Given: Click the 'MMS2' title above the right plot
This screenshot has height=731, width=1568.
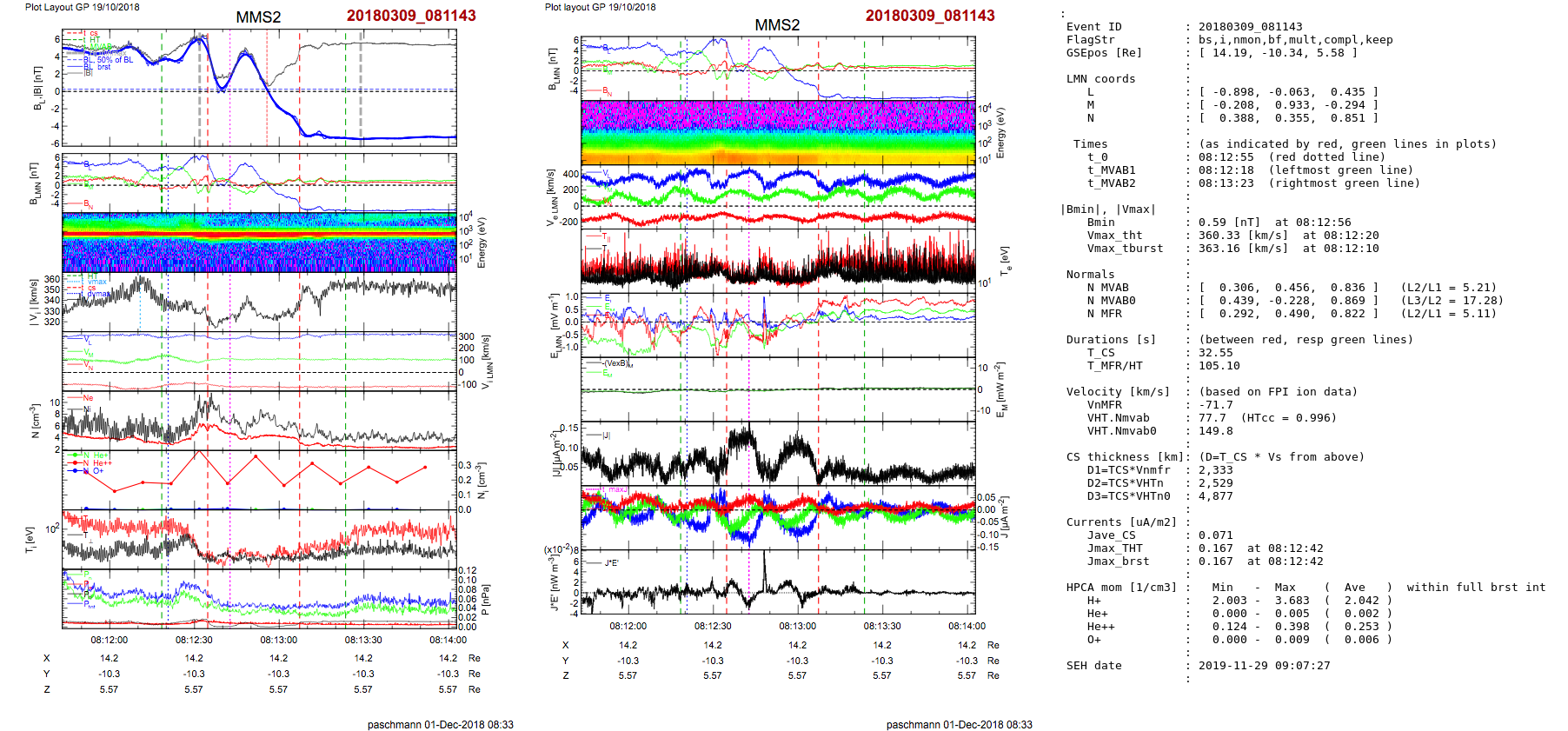Looking at the screenshot, I should [777, 25].
